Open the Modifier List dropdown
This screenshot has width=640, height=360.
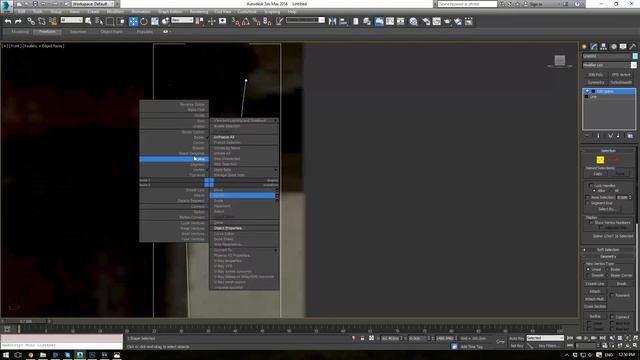click(x=609, y=65)
